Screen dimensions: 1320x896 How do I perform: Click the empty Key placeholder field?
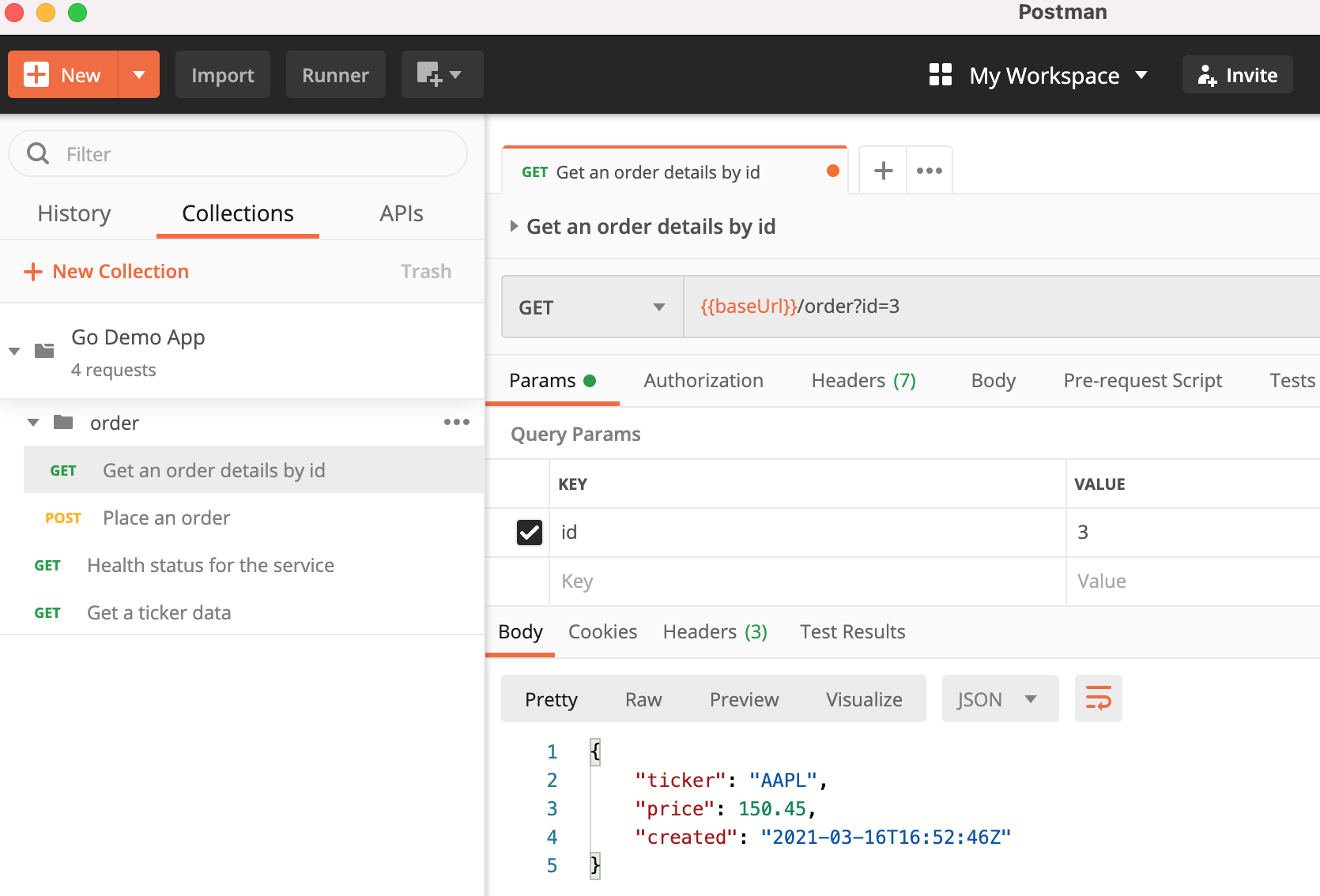tap(807, 582)
